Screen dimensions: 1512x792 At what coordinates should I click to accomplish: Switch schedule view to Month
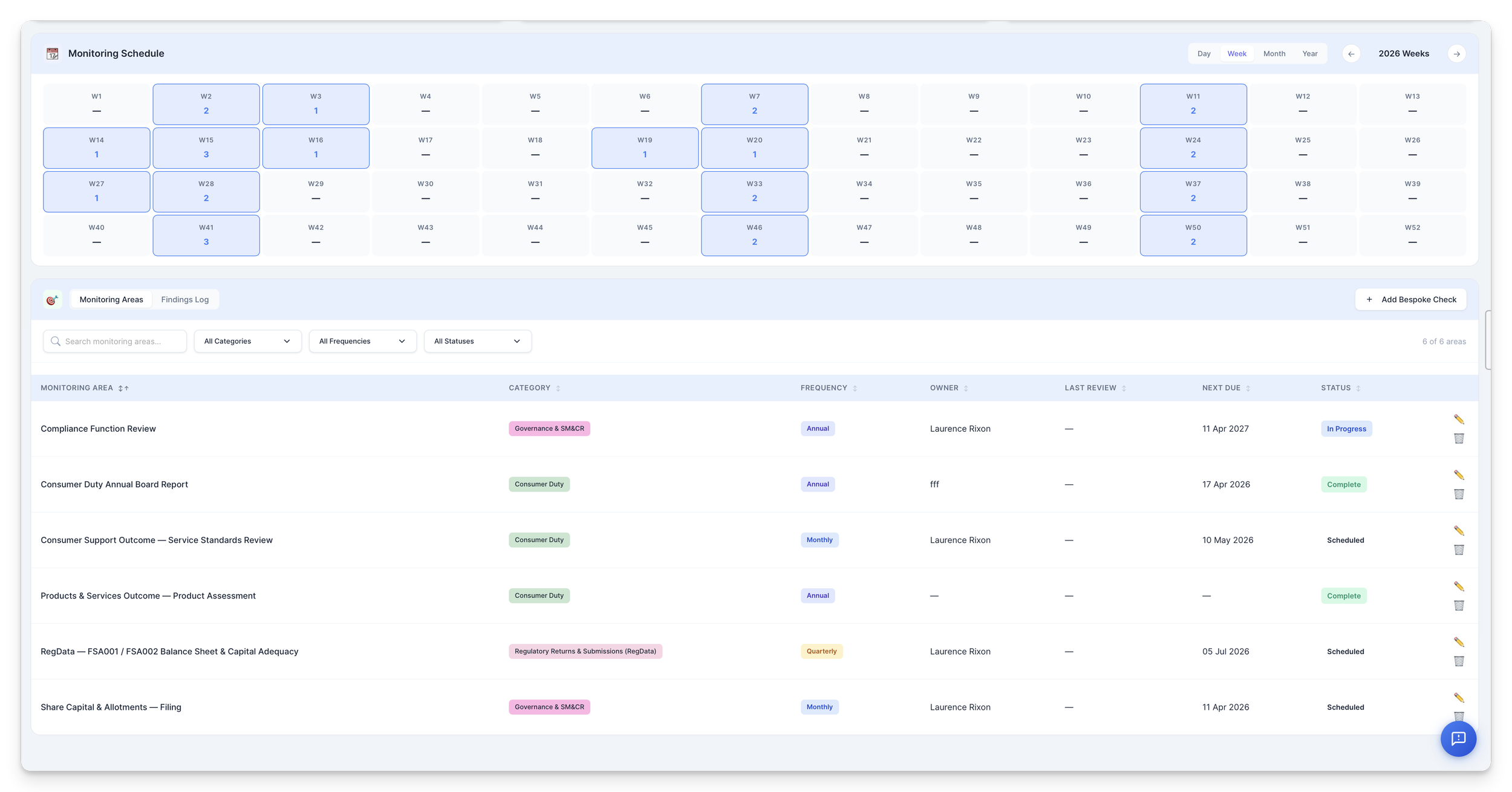point(1274,54)
